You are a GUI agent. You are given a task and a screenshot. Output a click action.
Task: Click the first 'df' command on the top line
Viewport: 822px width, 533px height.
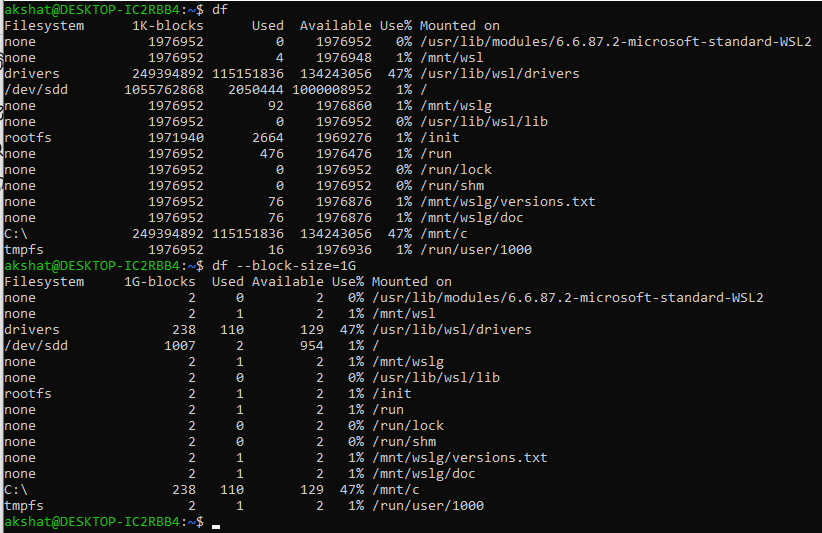[220, 9]
